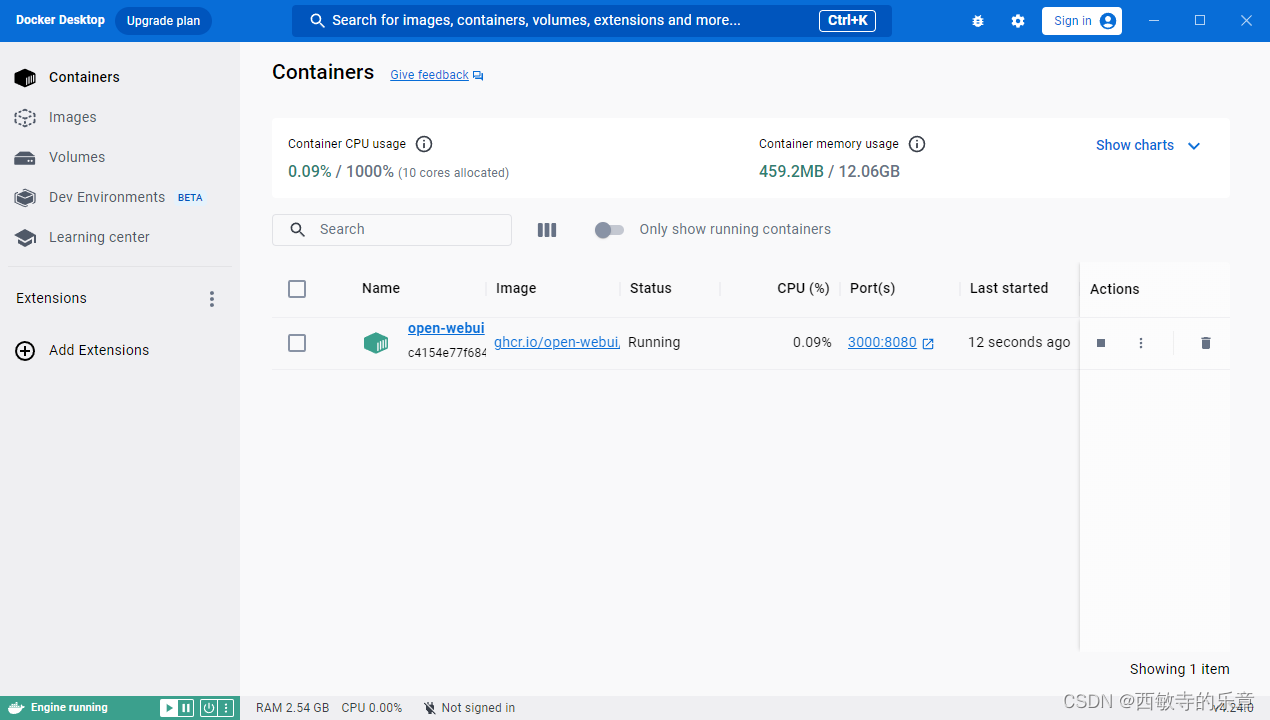The height and width of the screenshot is (720, 1270).
Task: Open Extensions three-dot menu
Action: click(211, 299)
